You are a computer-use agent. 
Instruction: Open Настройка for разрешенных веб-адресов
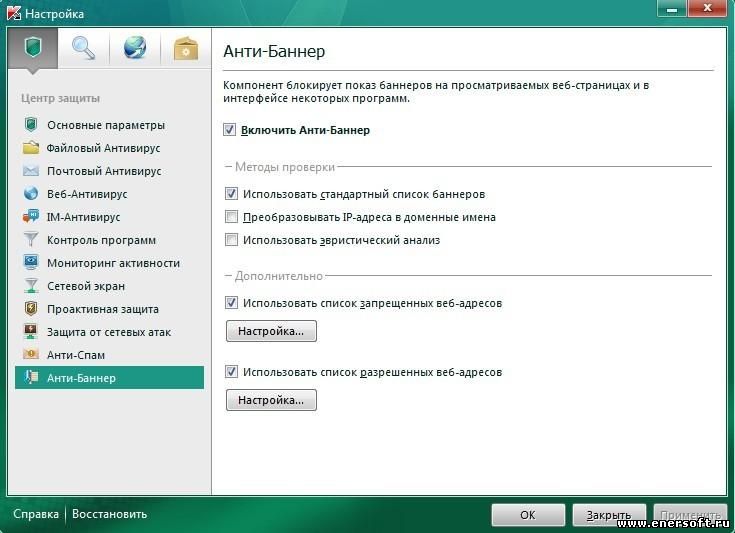coord(271,400)
